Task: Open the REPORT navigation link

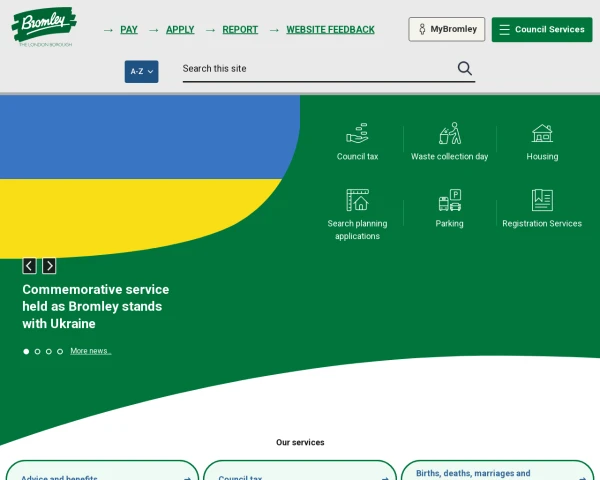Action: (x=240, y=29)
